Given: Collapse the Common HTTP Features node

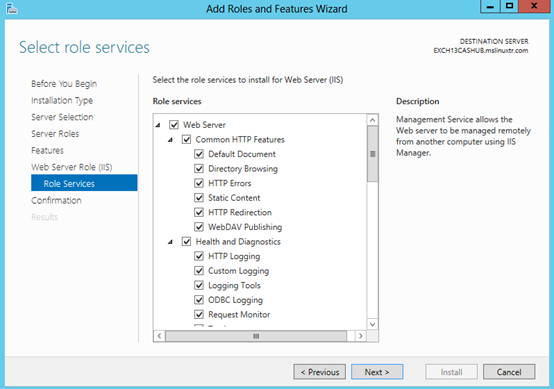Looking at the screenshot, I should [171, 140].
